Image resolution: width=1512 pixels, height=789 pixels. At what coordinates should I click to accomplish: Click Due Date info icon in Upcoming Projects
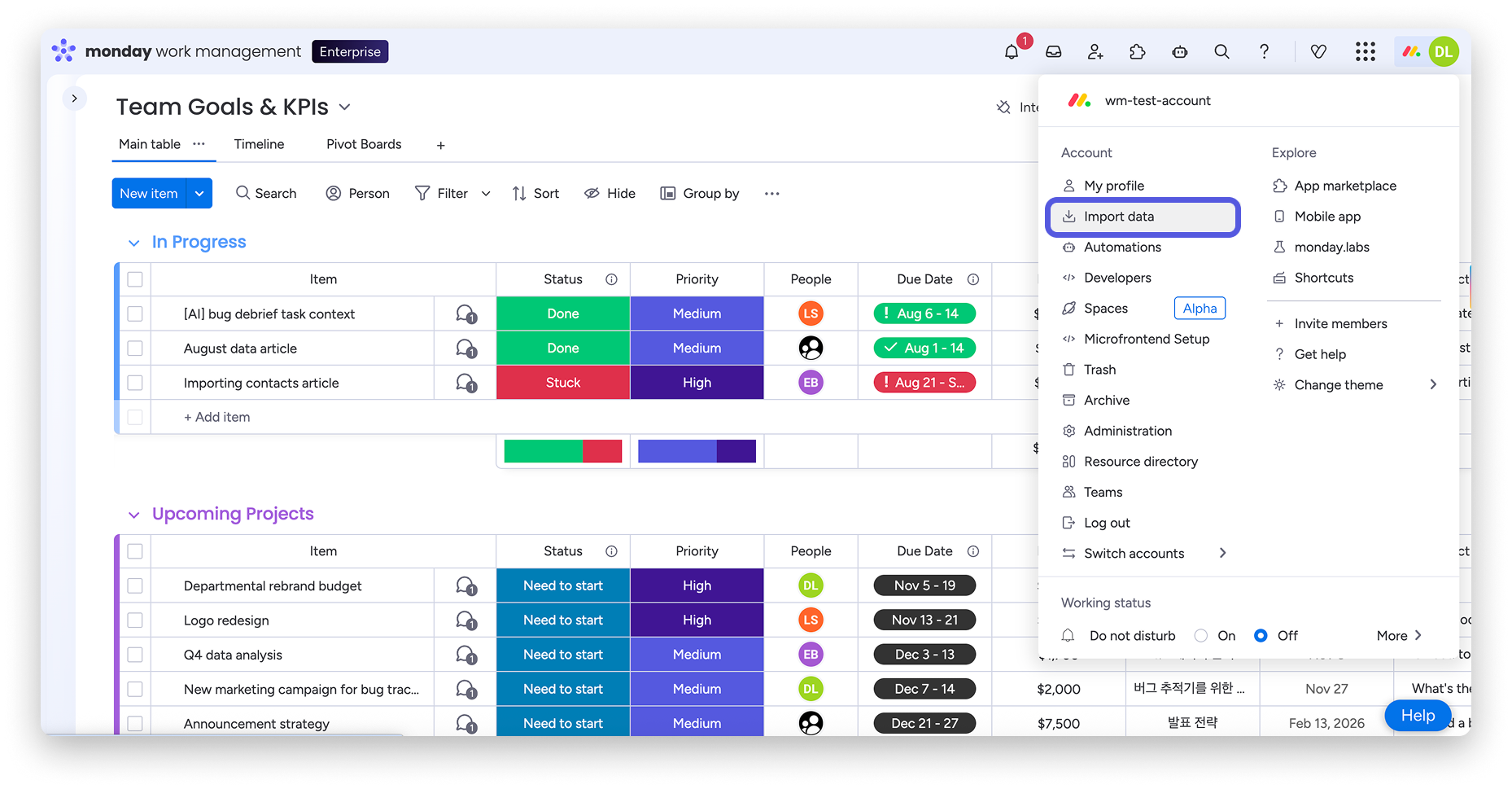tap(973, 551)
